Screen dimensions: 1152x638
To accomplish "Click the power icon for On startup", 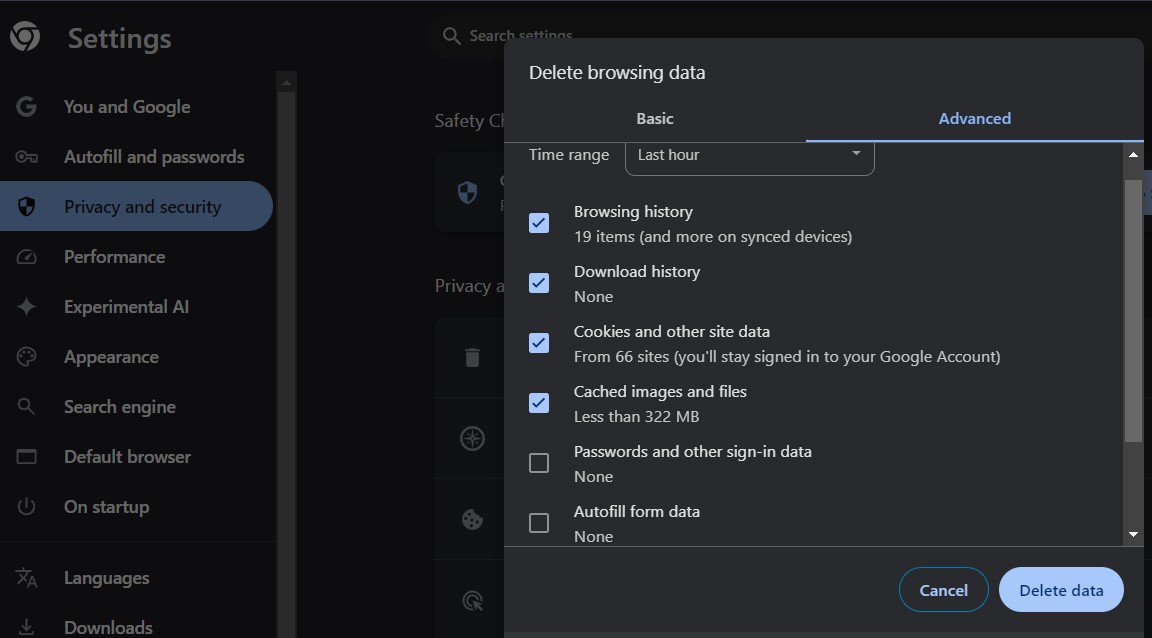I will coord(26,506).
